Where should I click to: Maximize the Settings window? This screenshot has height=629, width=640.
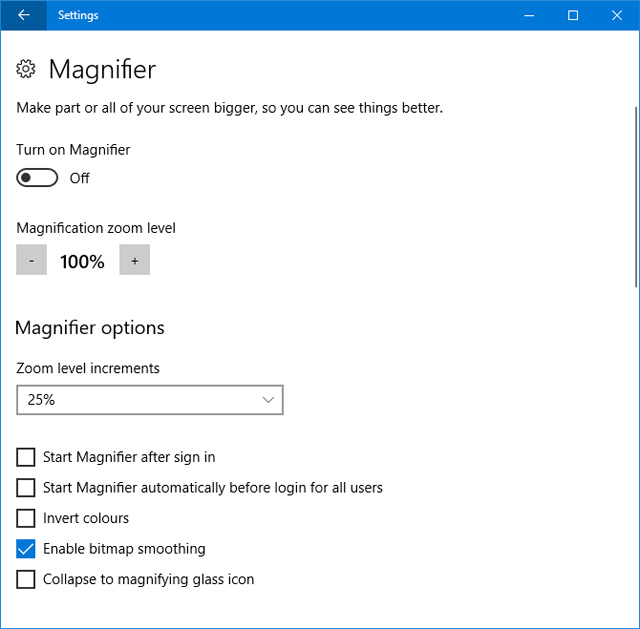pyautogui.click(x=573, y=15)
